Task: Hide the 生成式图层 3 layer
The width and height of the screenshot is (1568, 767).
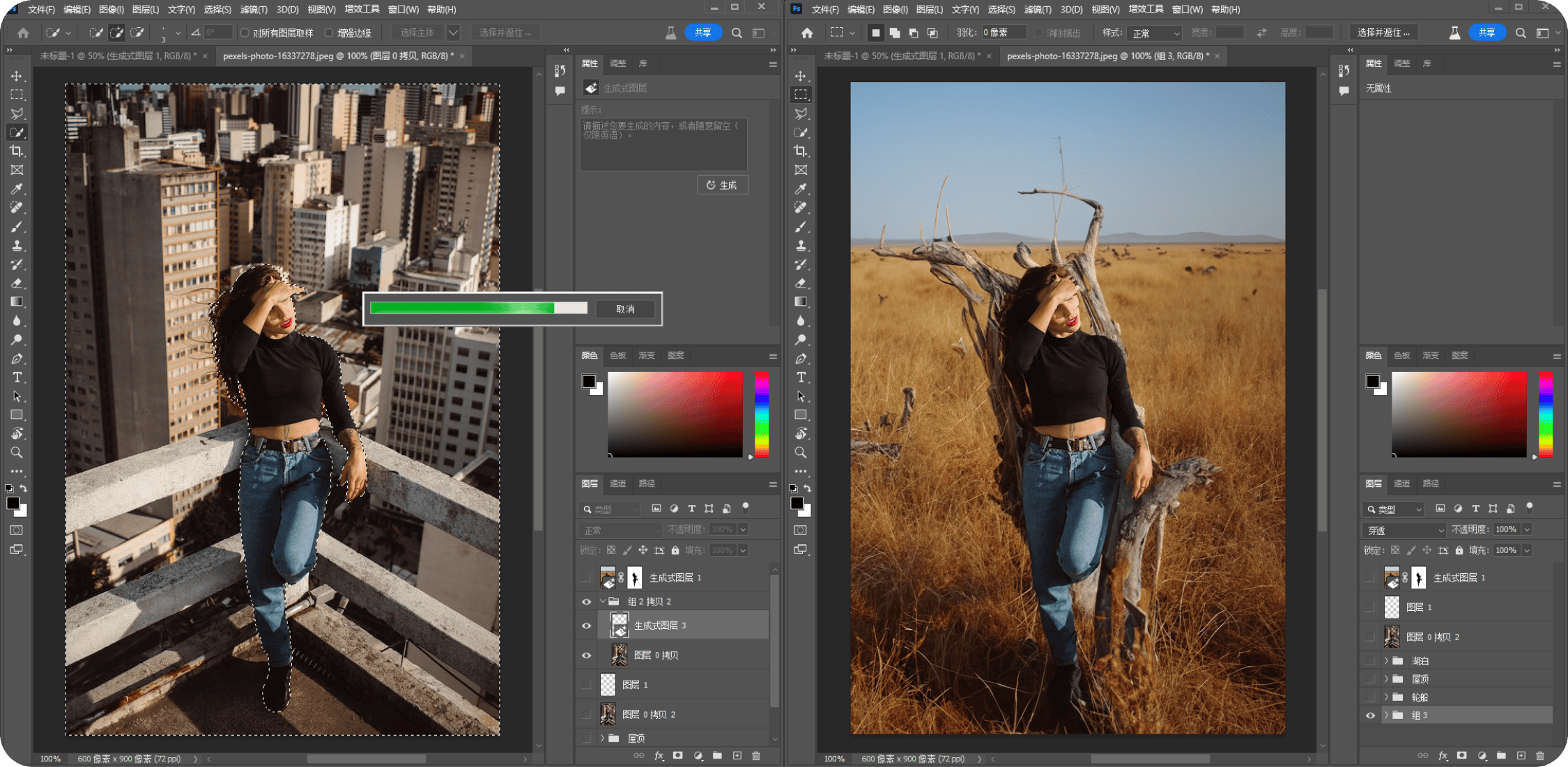Action: click(586, 626)
